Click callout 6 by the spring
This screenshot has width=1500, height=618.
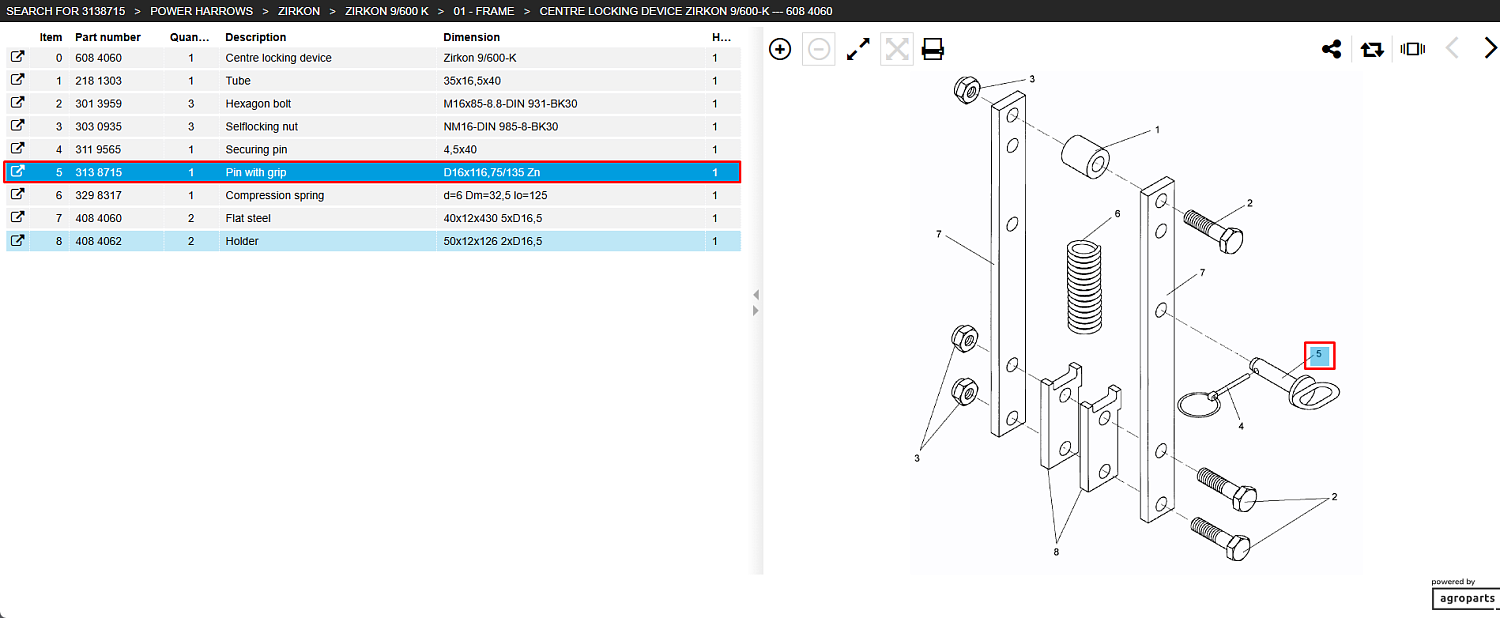[x=1117, y=214]
